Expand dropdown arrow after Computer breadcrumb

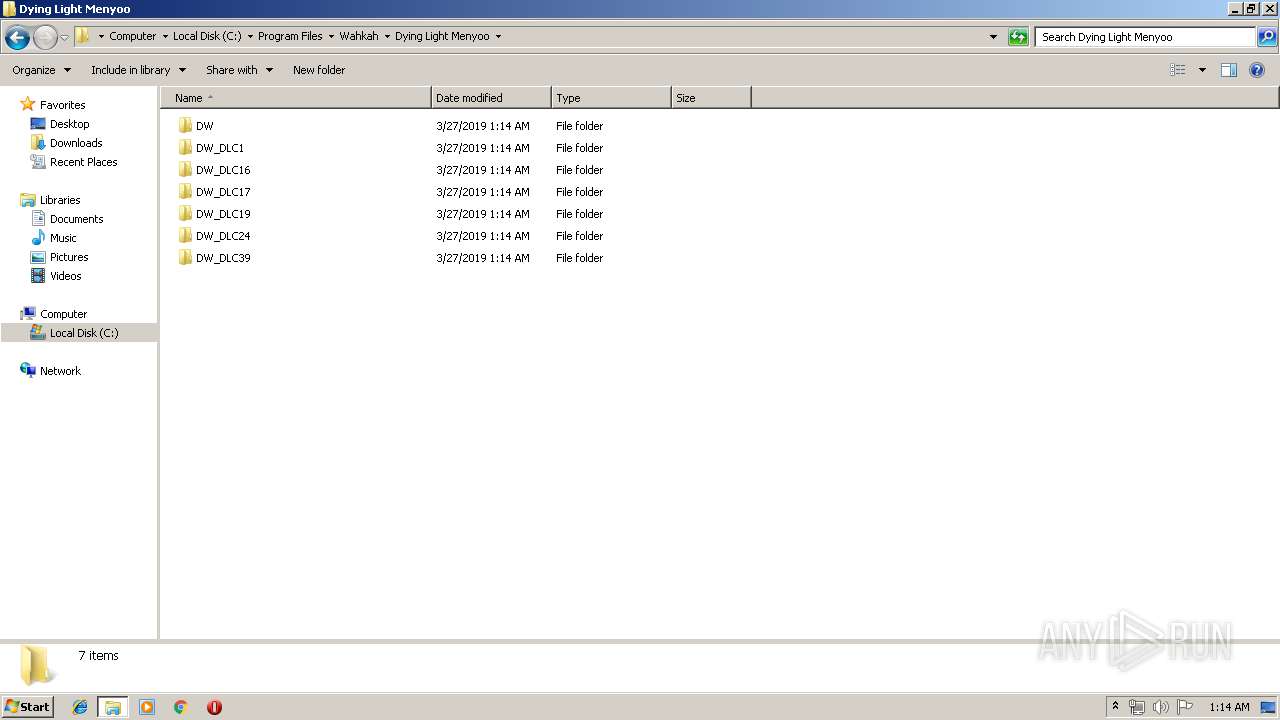165,36
